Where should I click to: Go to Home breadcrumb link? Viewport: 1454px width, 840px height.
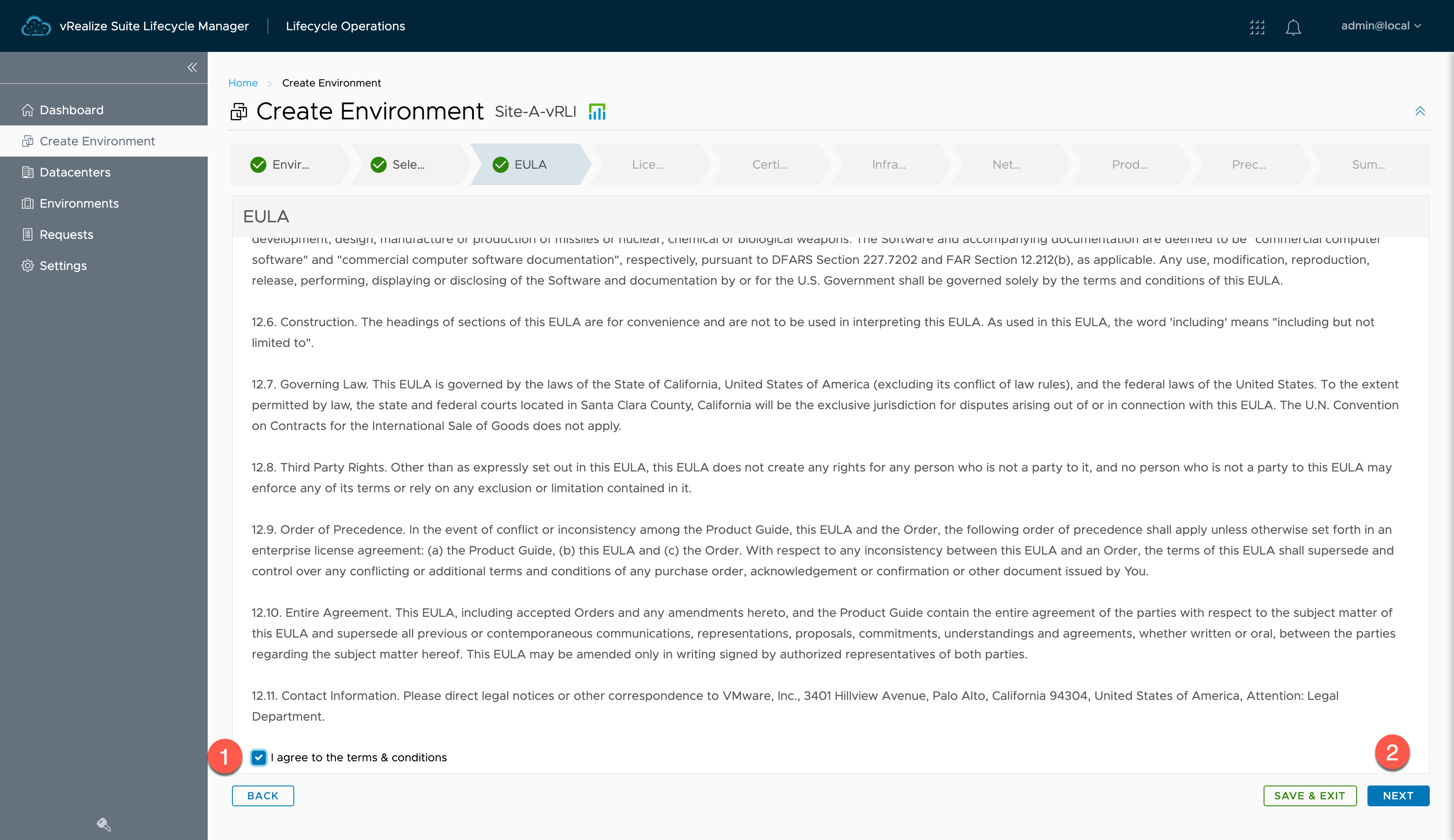(243, 83)
